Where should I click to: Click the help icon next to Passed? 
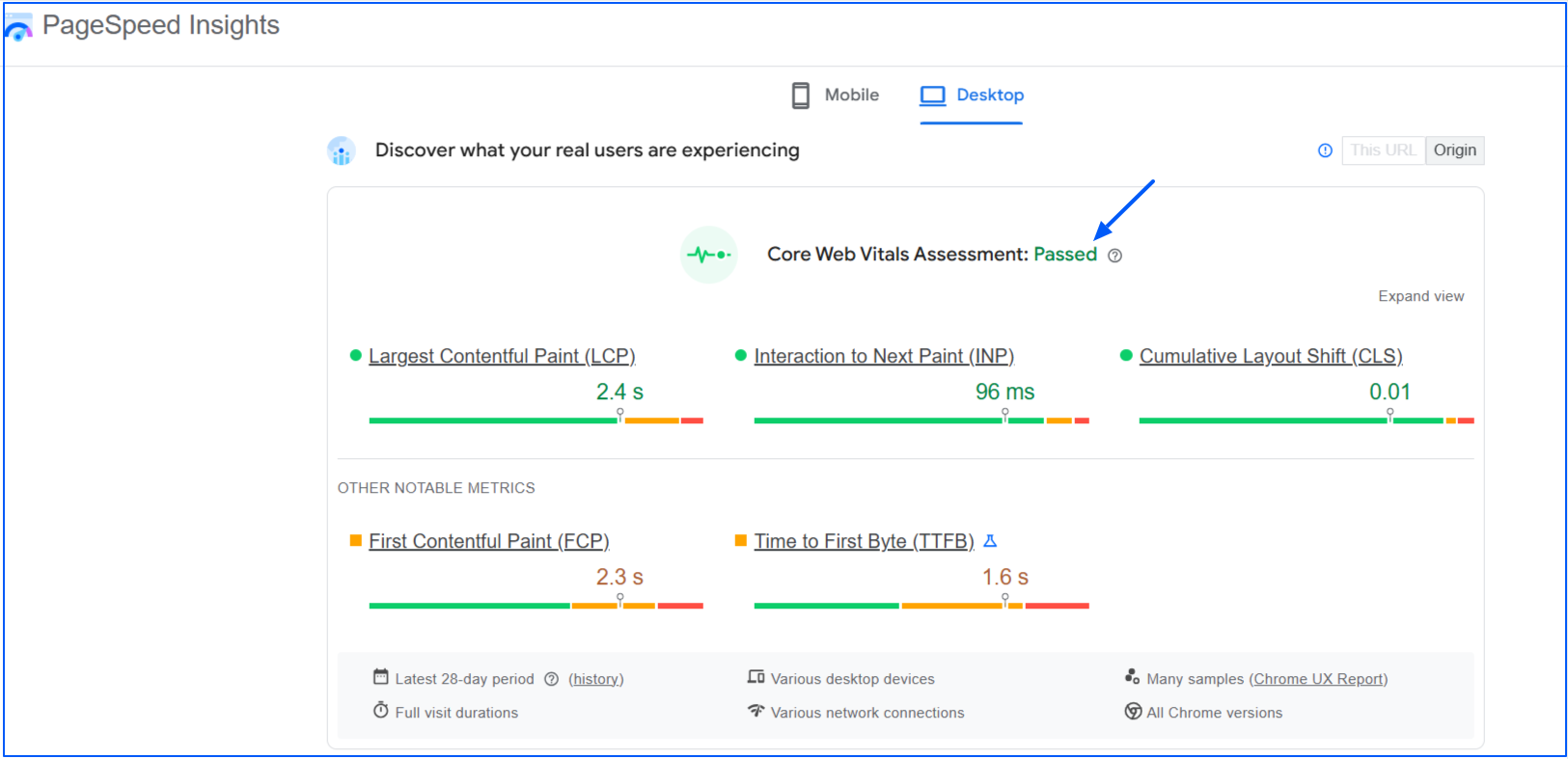[1114, 255]
